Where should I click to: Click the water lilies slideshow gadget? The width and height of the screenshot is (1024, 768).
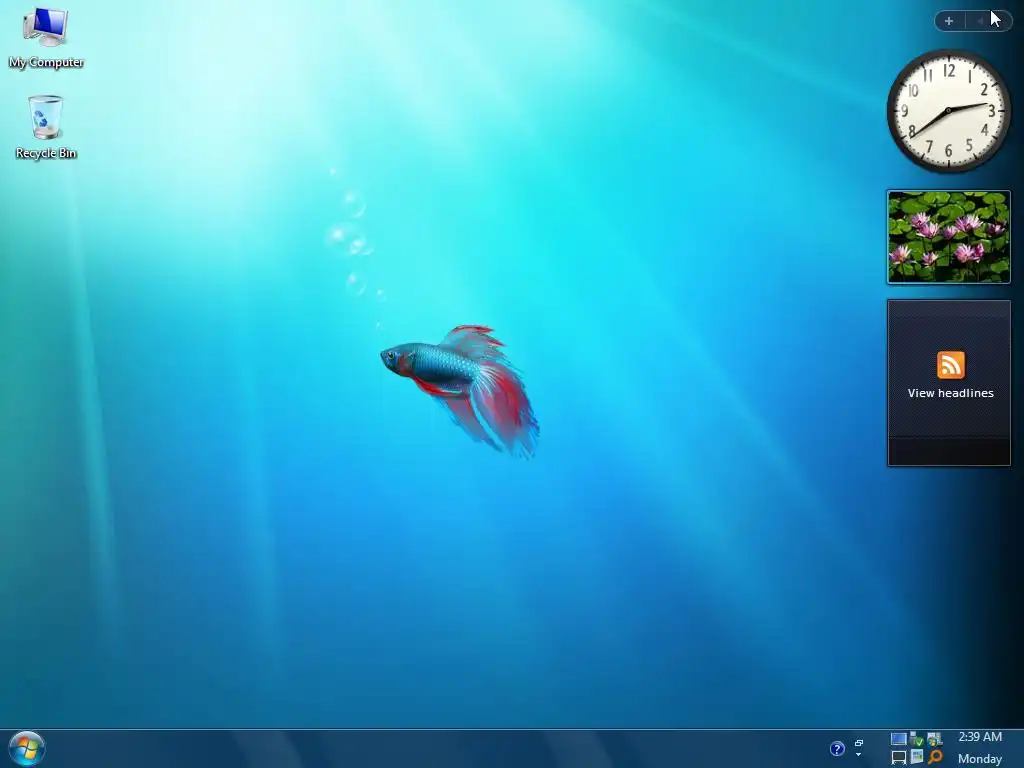click(x=948, y=237)
